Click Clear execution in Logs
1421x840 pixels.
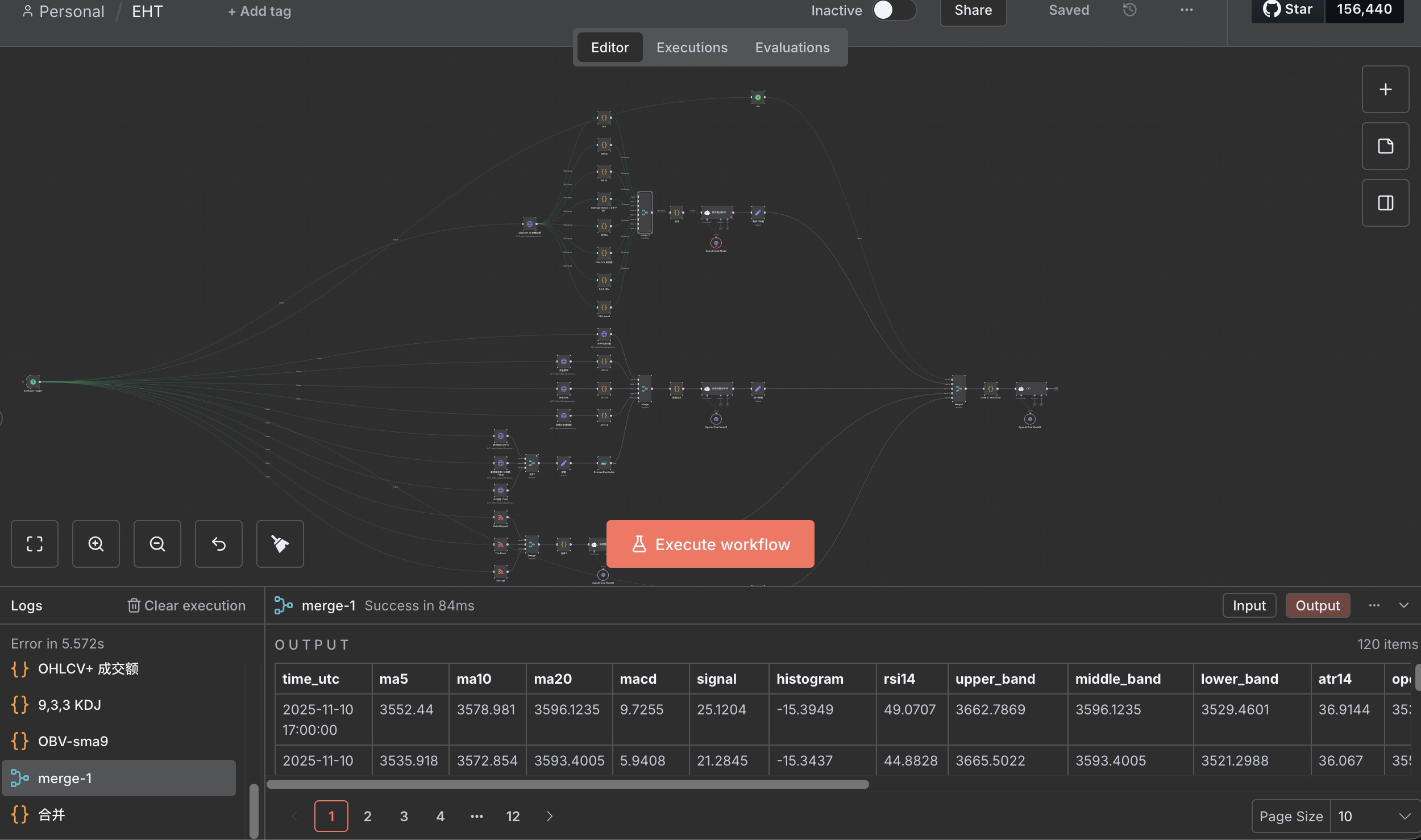click(x=186, y=605)
